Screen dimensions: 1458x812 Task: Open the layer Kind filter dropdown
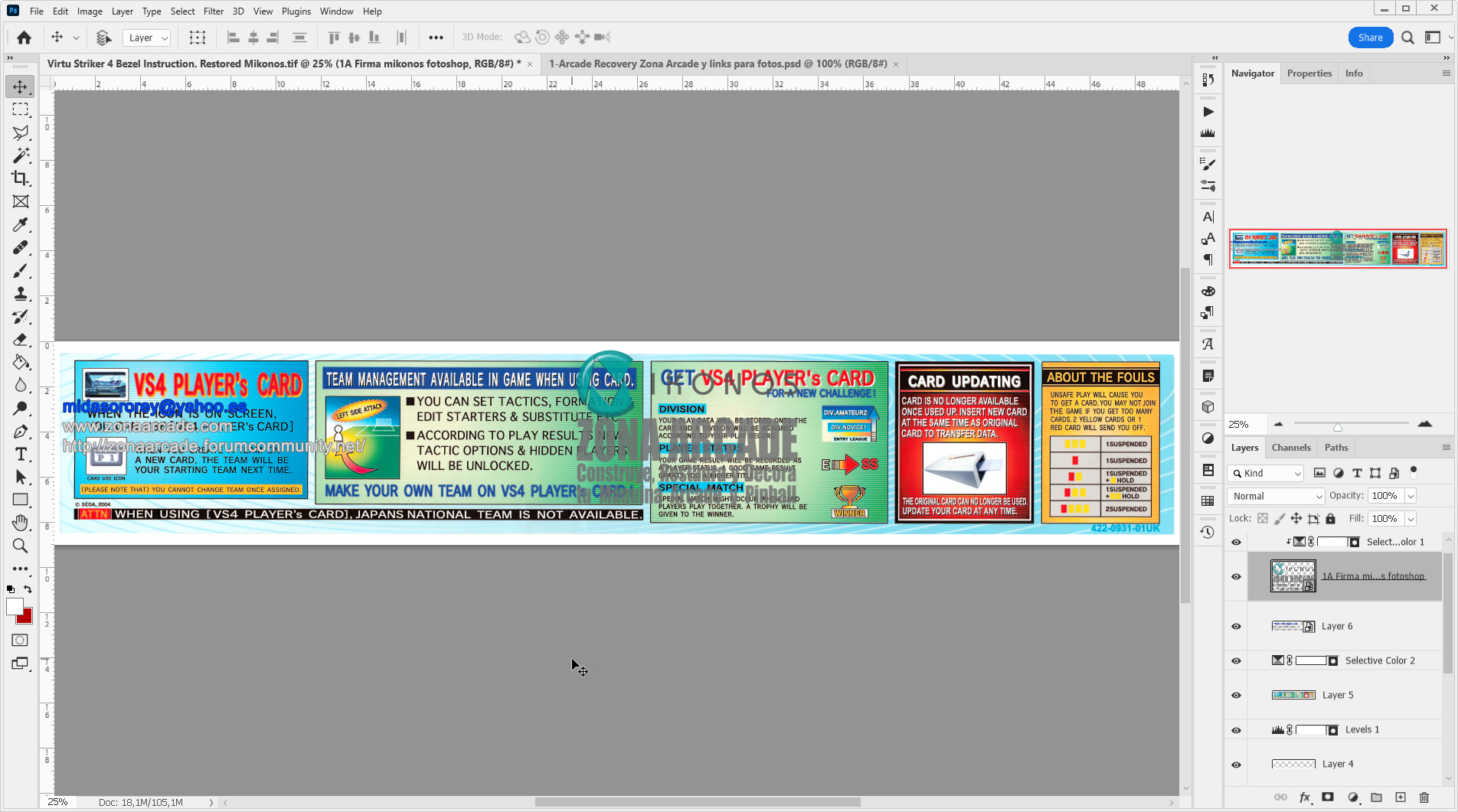tap(1265, 473)
